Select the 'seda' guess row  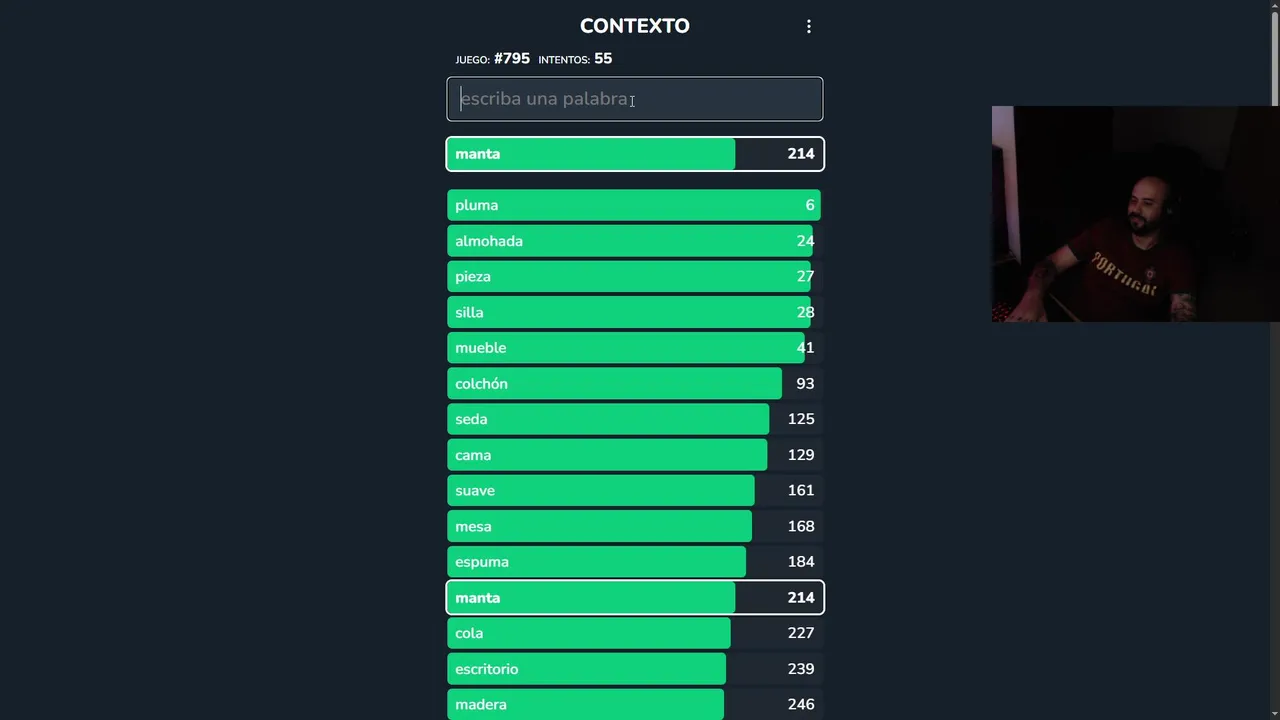pos(634,419)
